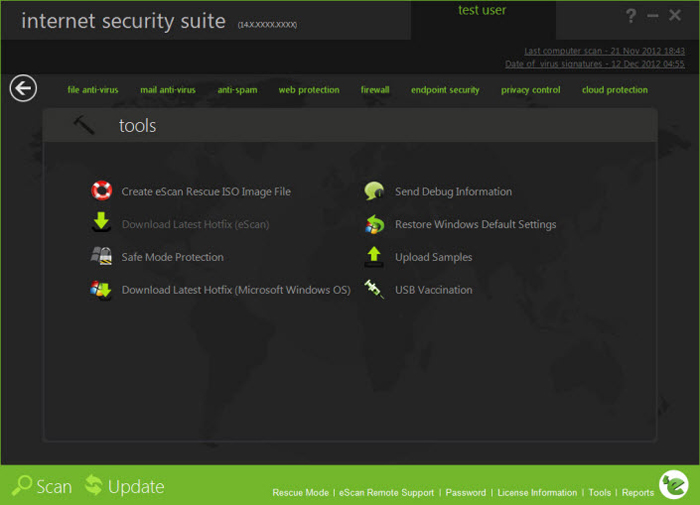Screen dimensions: 700x505
Task: Click the Tools footer link
Action: coord(600,492)
